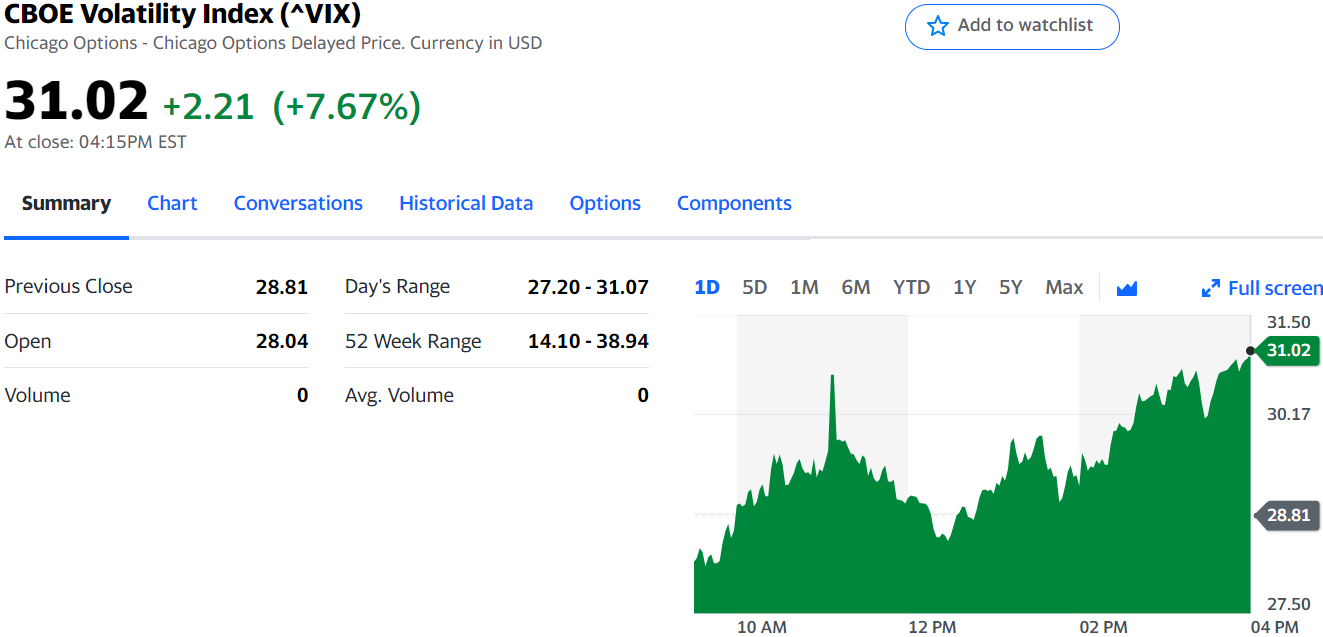View the Components tab
Screen dimensions: 1323x637
734,203
